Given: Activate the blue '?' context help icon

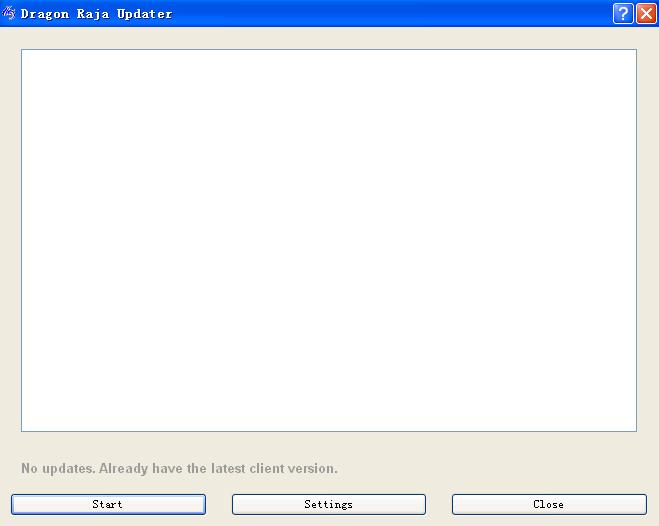Looking at the screenshot, I should pyautogui.click(x=623, y=14).
